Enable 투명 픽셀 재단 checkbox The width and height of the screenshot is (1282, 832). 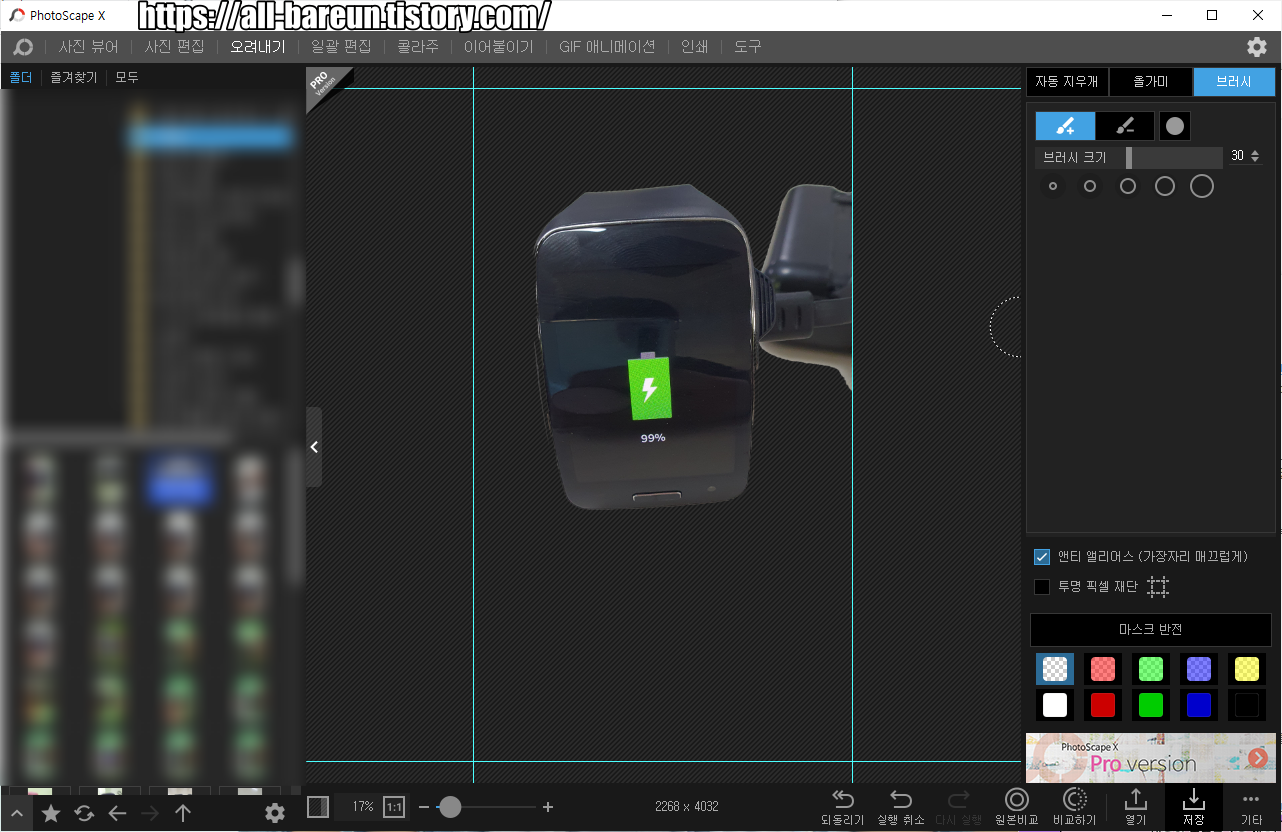point(1042,587)
